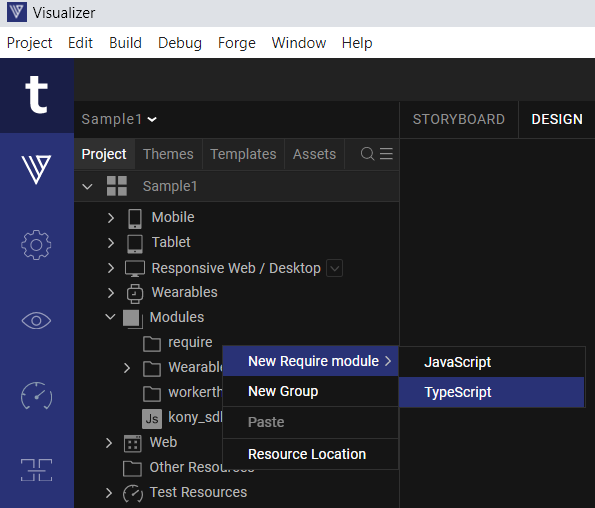The width and height of the screenshot is (595, 508).
Task: Open the speedometer gauge sidebar icon
Action: click(36, 396)
